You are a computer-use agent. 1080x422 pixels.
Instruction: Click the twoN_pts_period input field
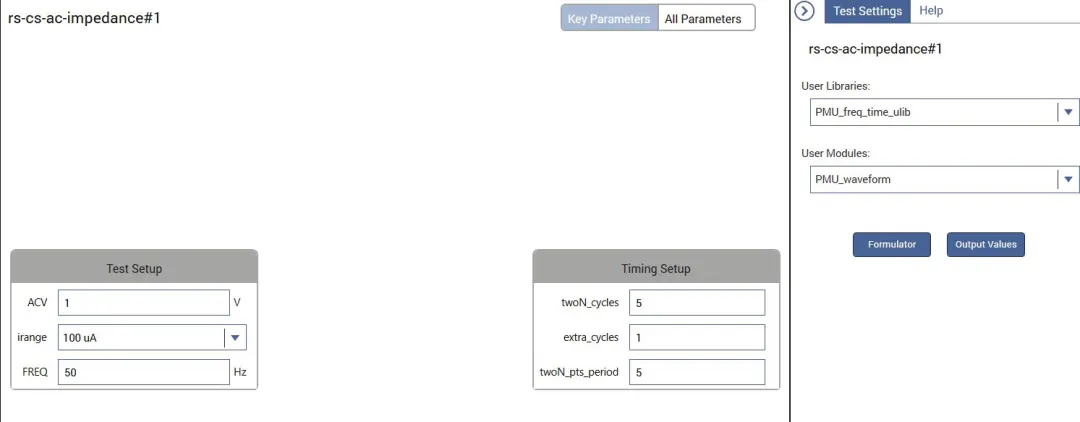click(x=697, y=372)
